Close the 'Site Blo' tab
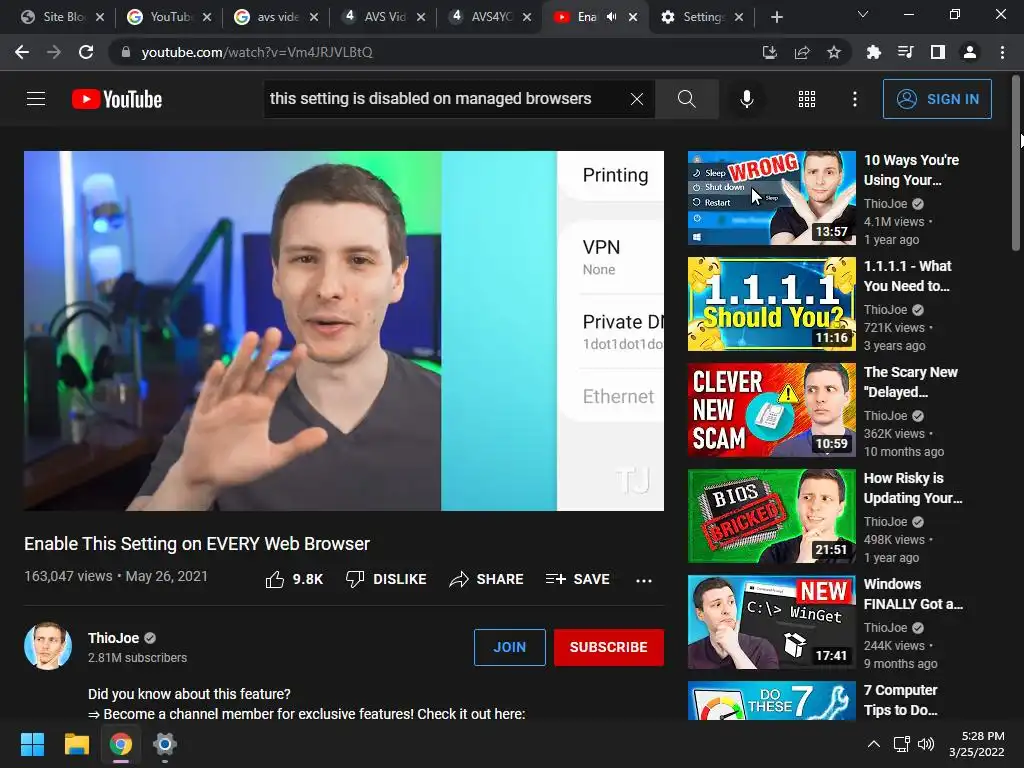 pos(100,17)
